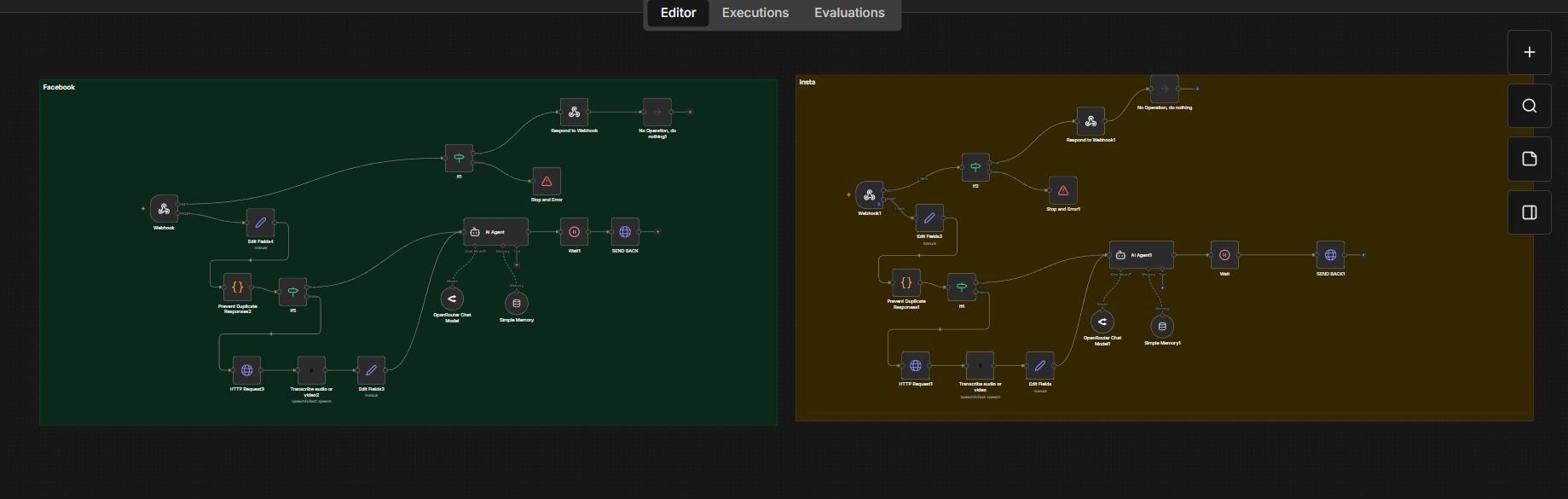
Task: Click the search nodes magnifier icon
Action: pyautogui.click(x=1529, y=106)
